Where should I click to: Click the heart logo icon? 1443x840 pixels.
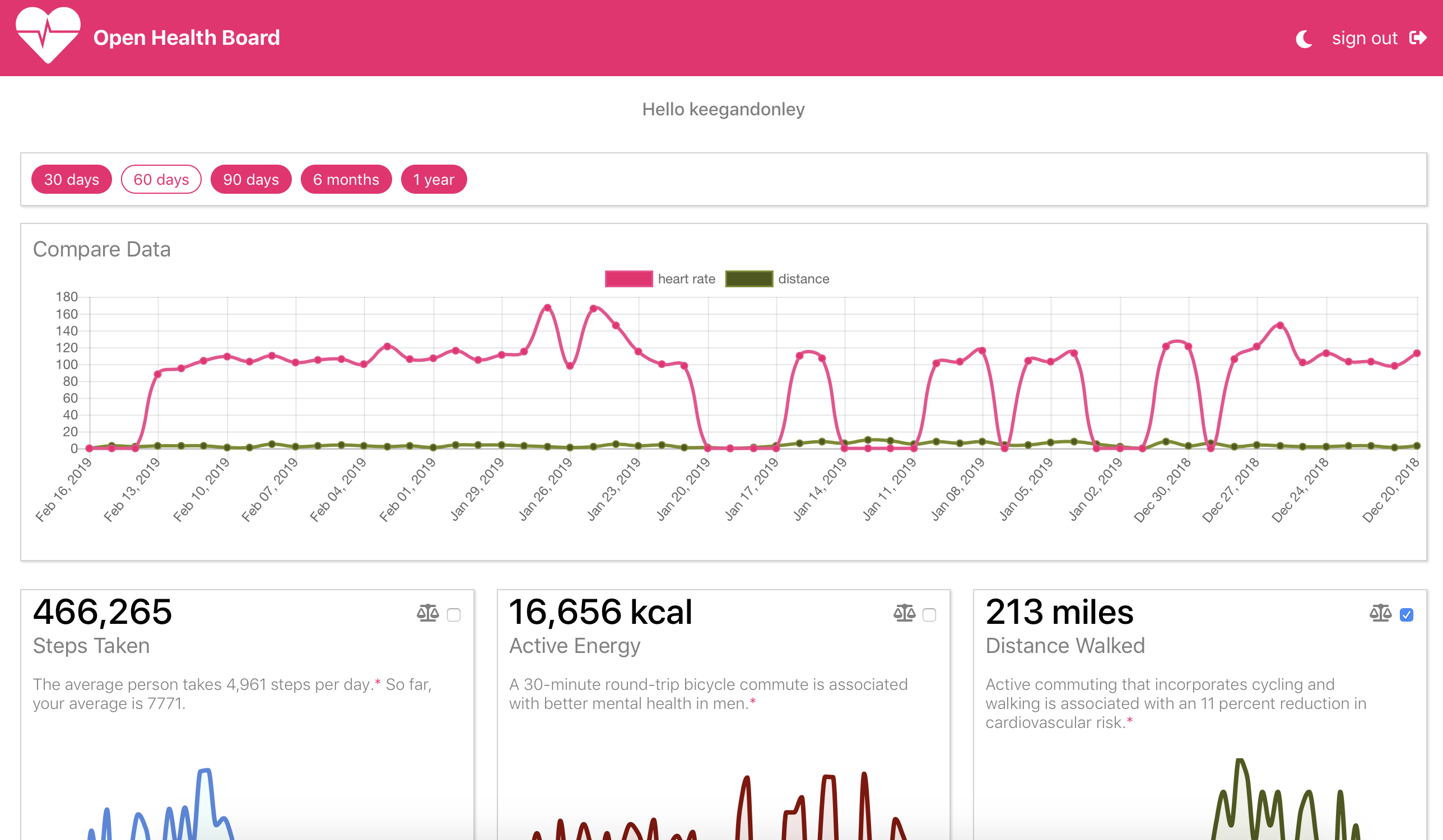(48, 35)
